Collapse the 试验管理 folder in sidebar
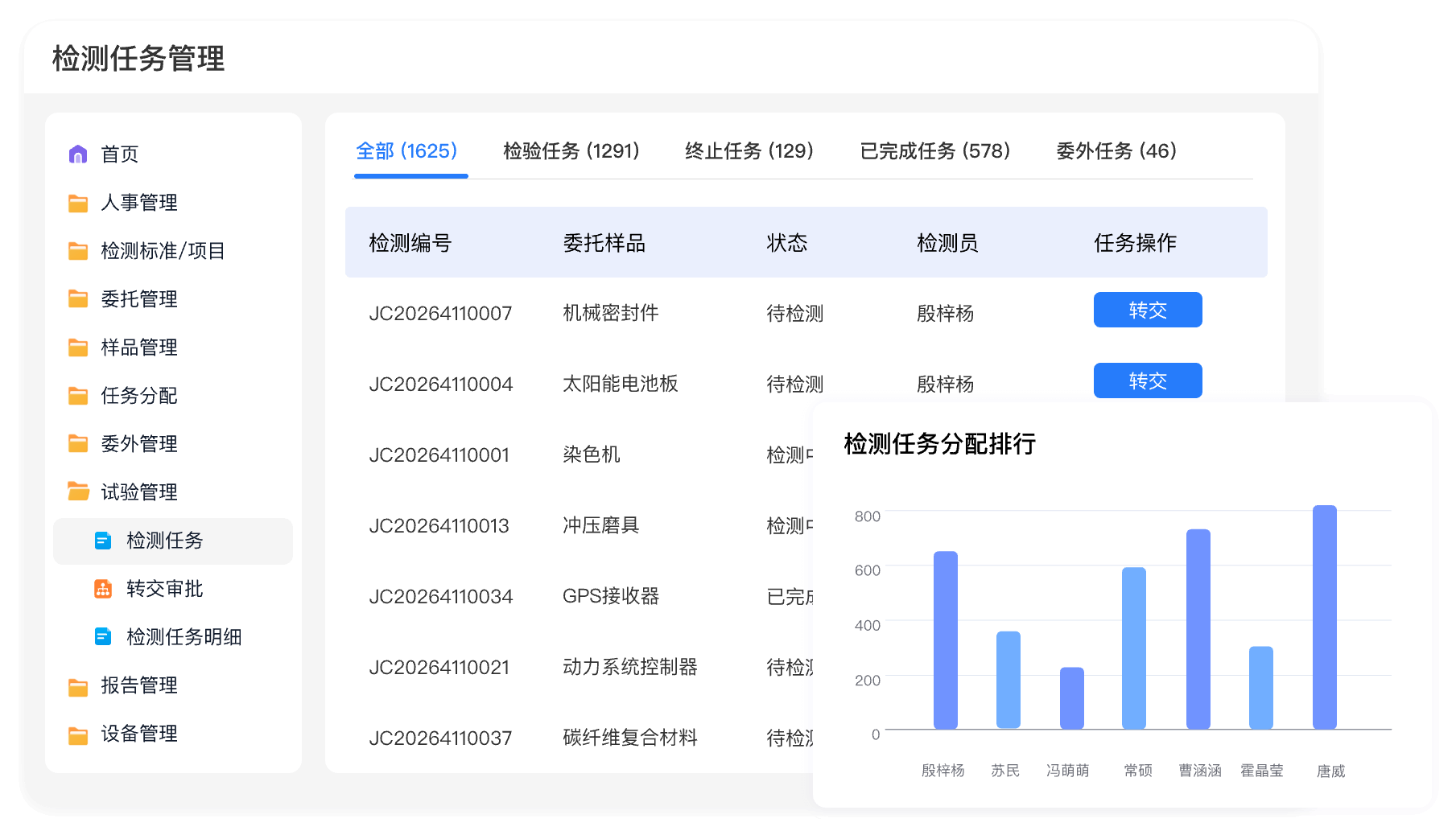This screenshot has height=835, width=1456. tap(138, 492)
